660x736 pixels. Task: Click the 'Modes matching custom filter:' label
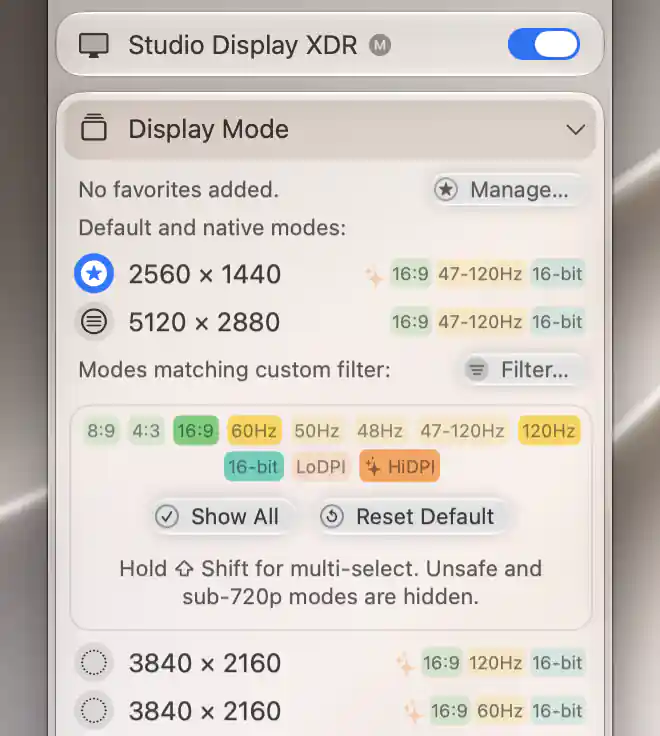point(234,370)
